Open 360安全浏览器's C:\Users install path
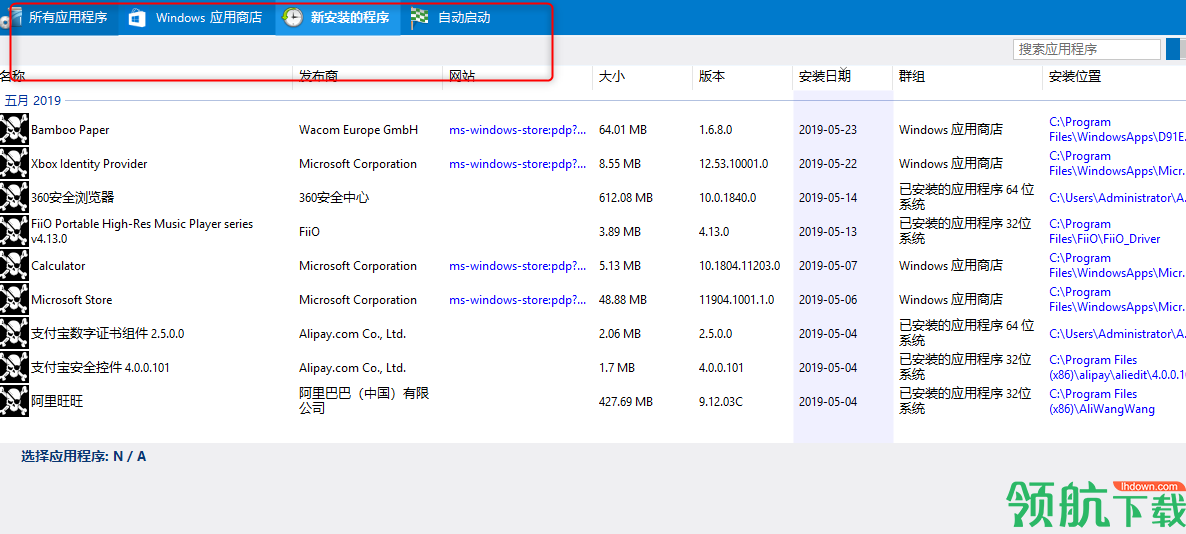Viewport: 1186px width, 534px height. coord(1116,198)
